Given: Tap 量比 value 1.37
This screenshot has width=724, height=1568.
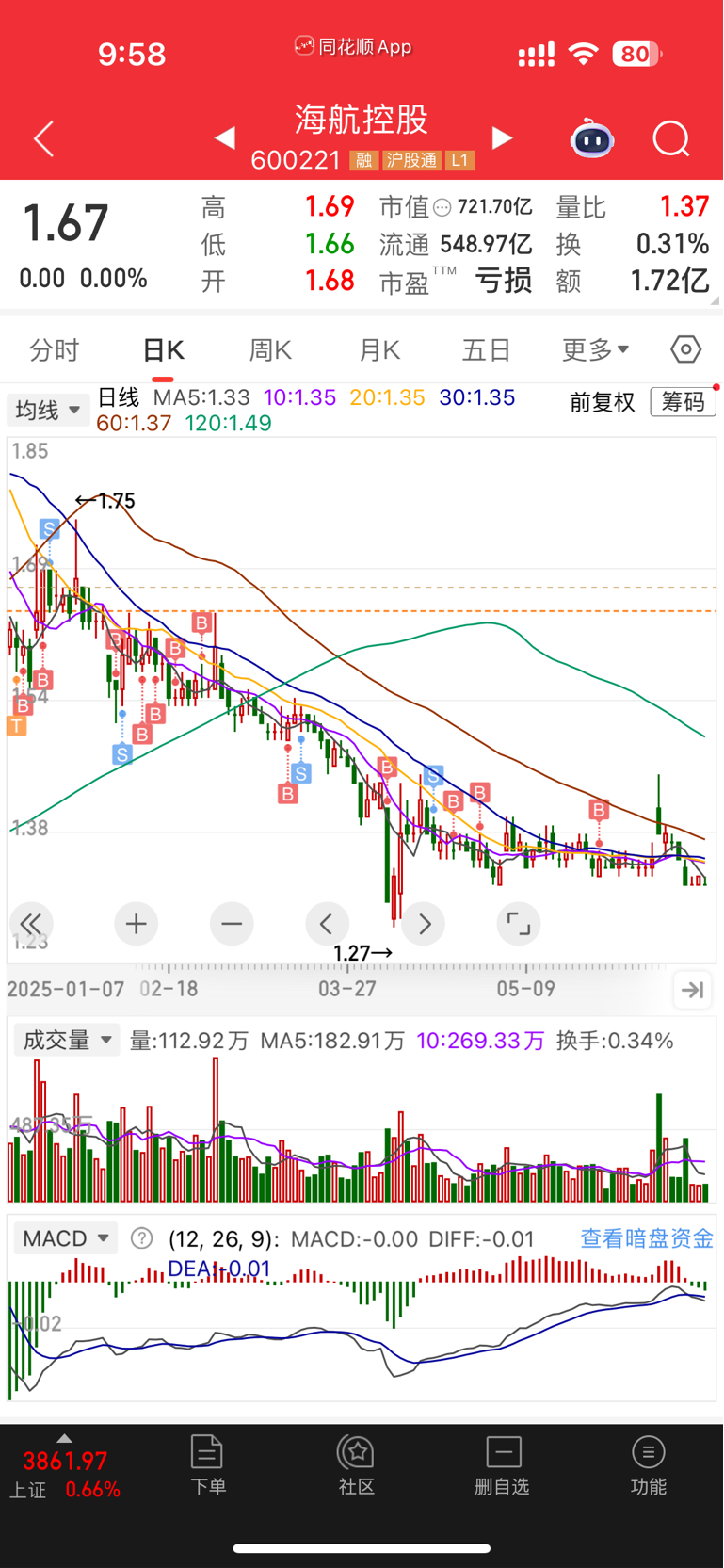Looking at the screenshot, I should 684,206.
